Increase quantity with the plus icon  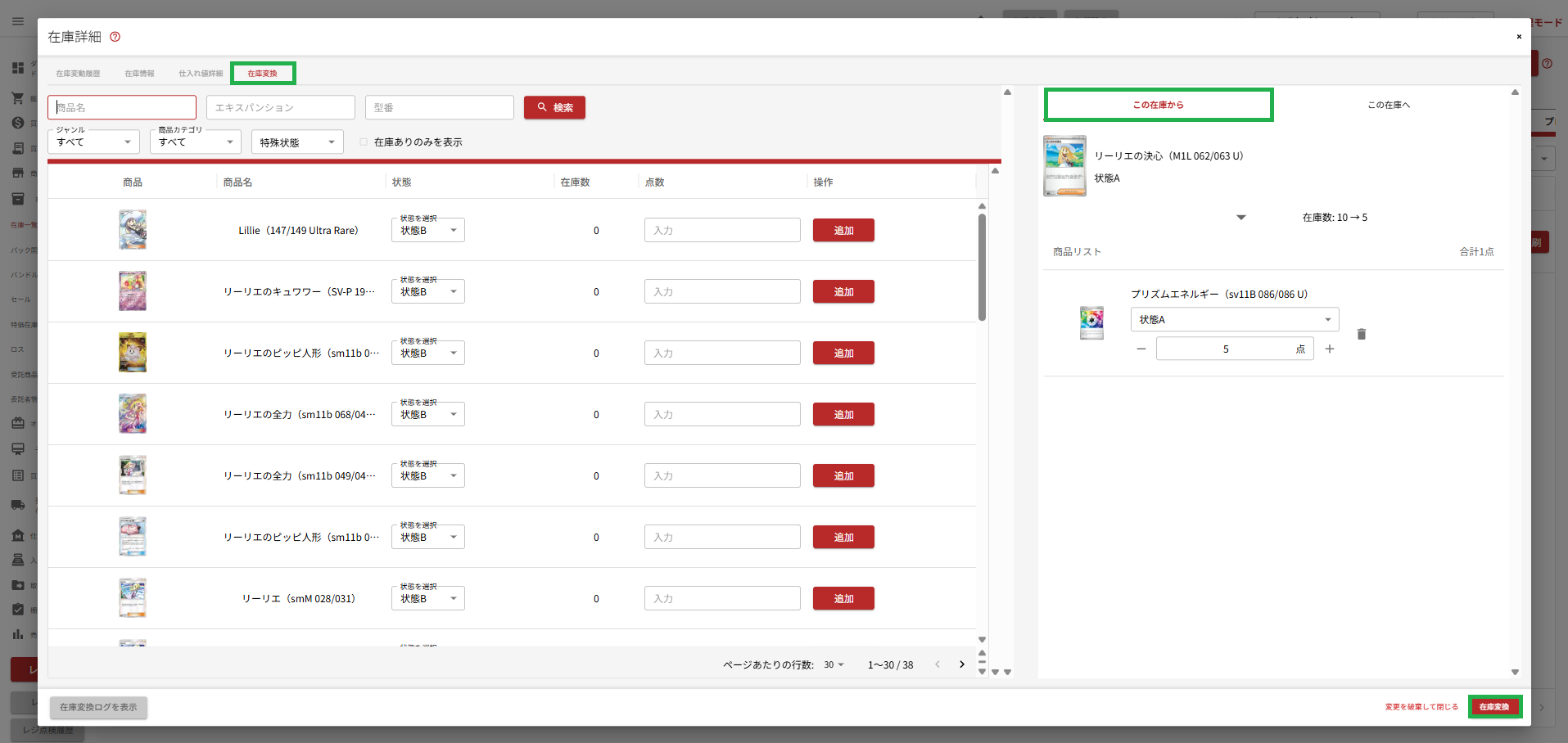click(1329, 349)
